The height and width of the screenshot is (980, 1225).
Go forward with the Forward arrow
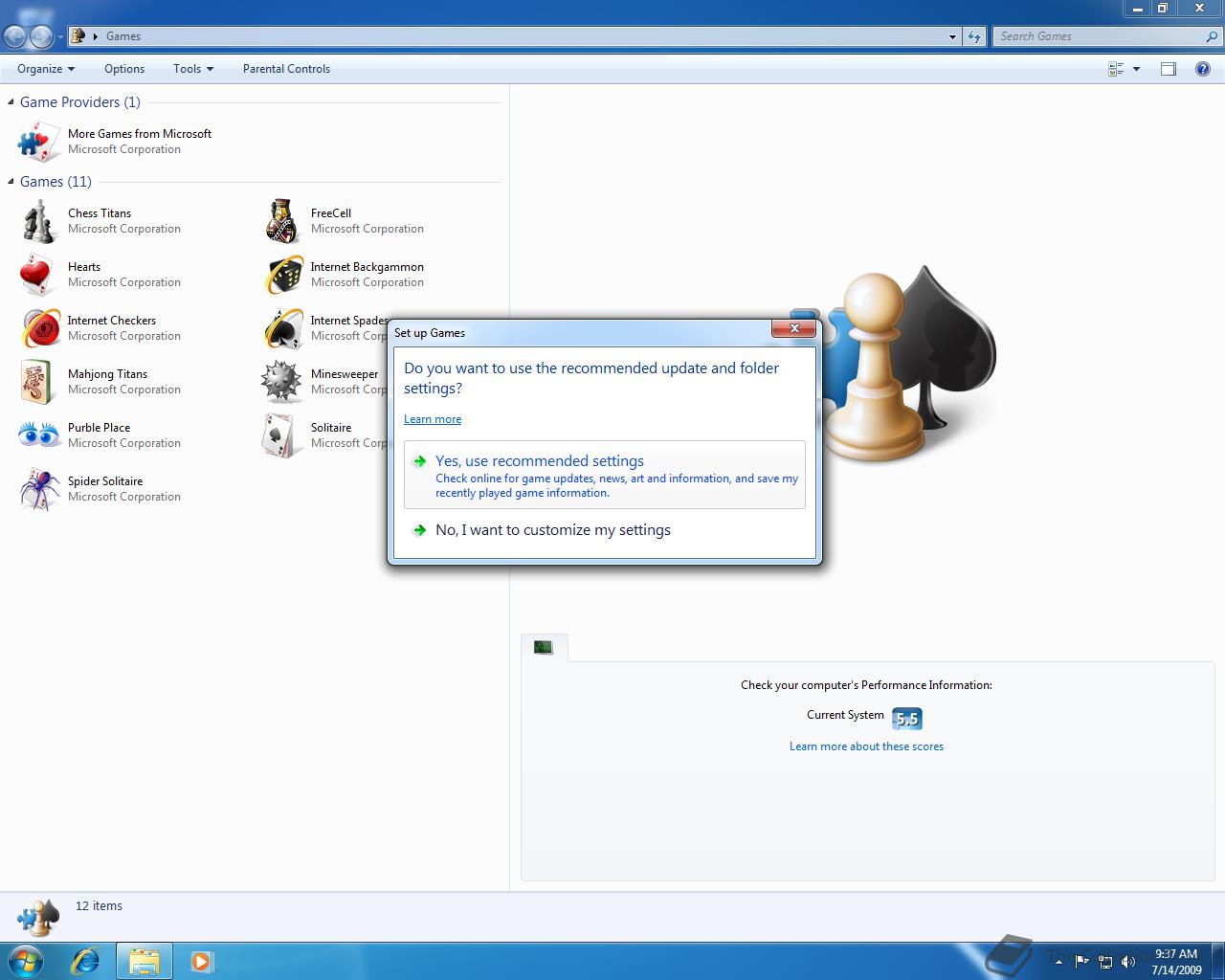(41, 36)
